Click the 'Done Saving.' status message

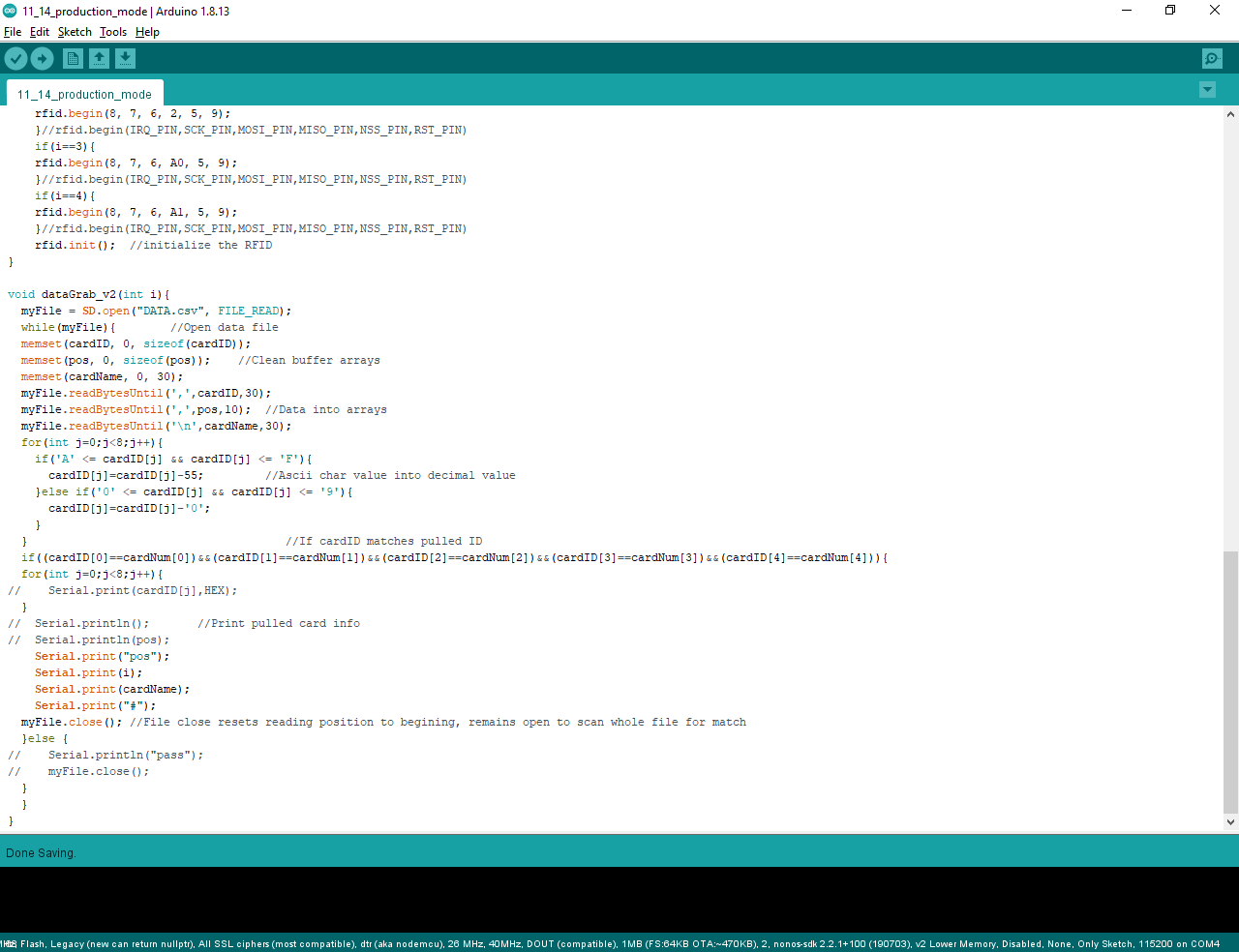tap(41, 853)
